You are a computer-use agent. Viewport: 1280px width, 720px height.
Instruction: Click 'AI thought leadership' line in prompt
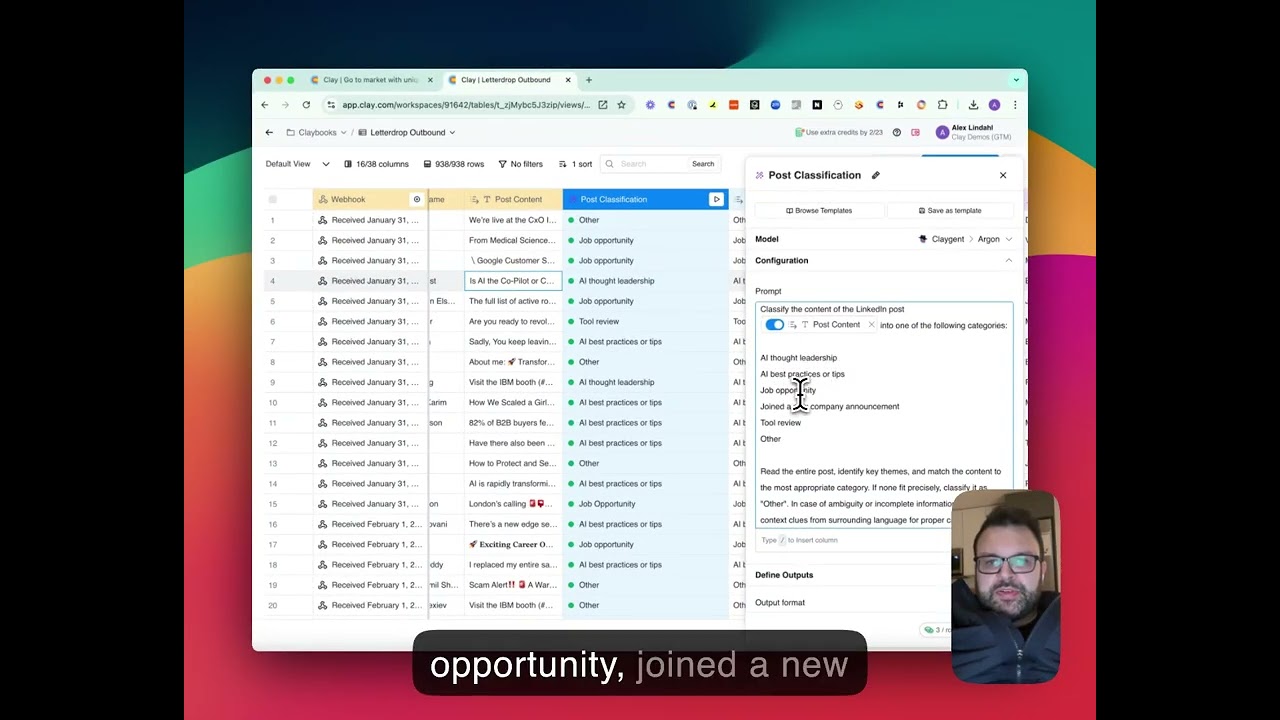(x=798, y=358)
